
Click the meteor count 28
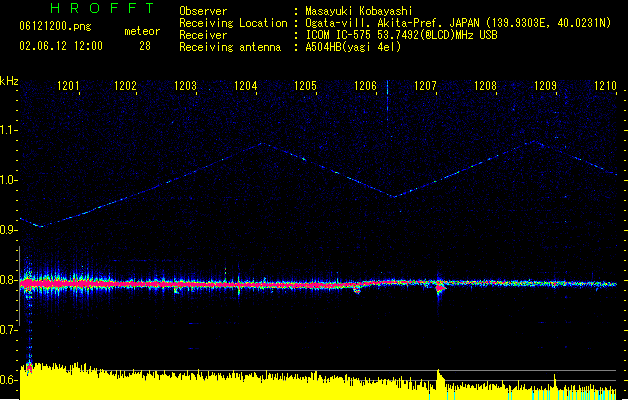(145, 46)
